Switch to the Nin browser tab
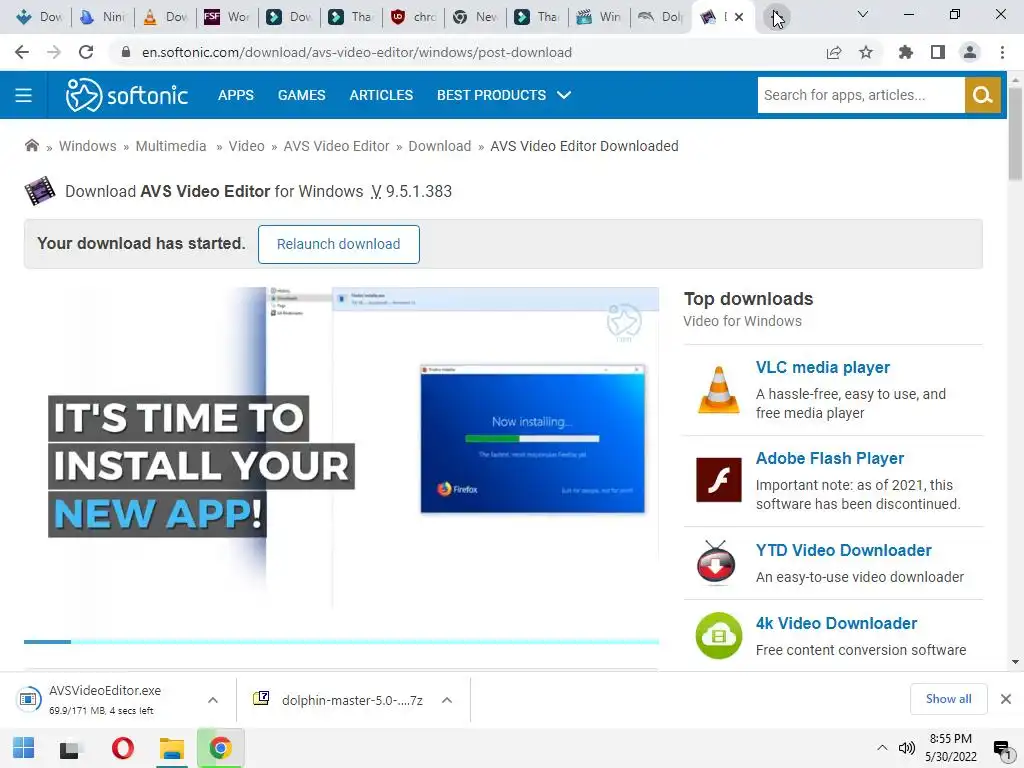Viewport: 1024px width, 768px height. pyautogui.click(x=103, y=17)
